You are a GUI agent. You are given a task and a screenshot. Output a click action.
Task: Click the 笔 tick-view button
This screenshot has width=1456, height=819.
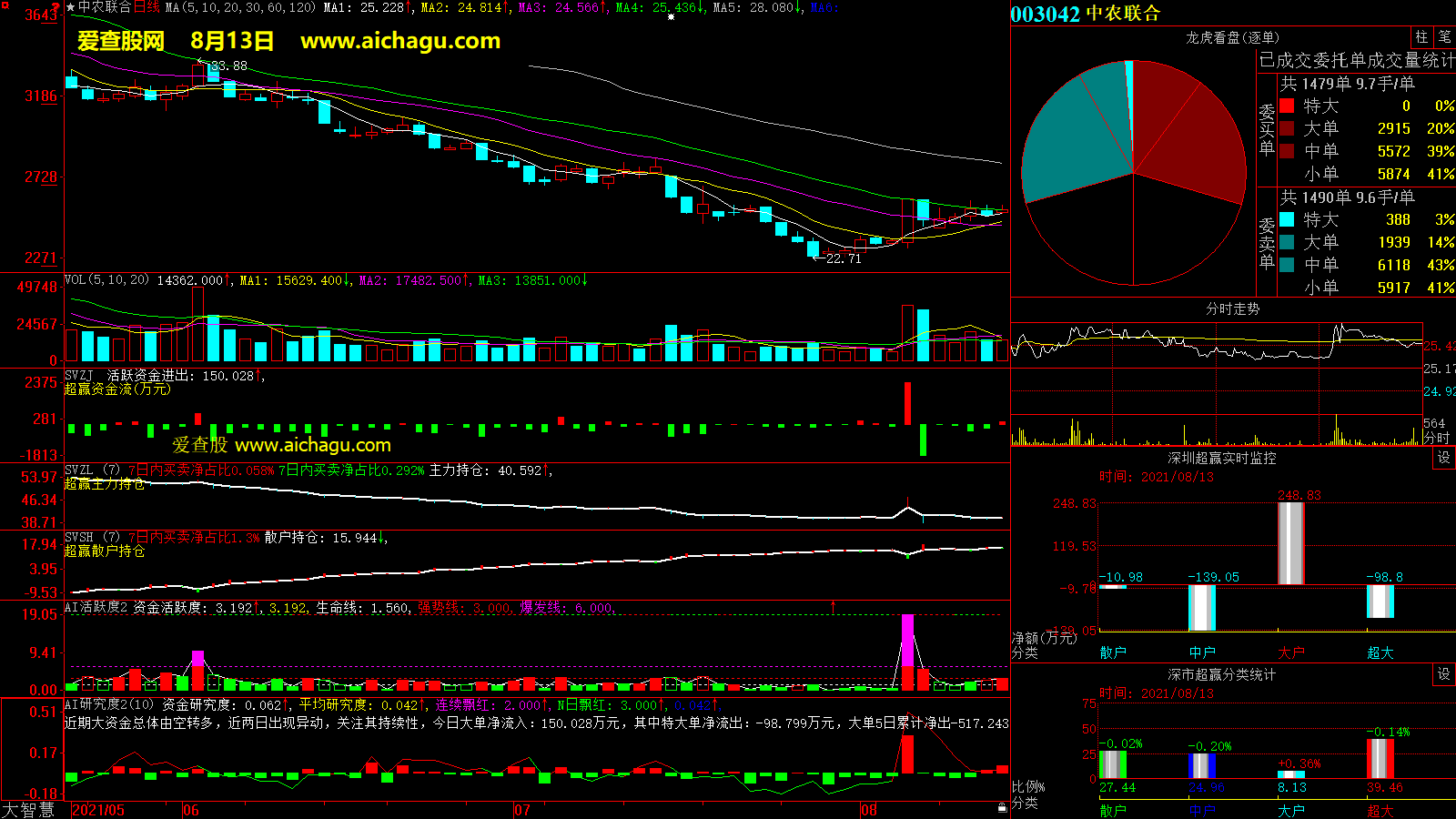point(1444,37)
